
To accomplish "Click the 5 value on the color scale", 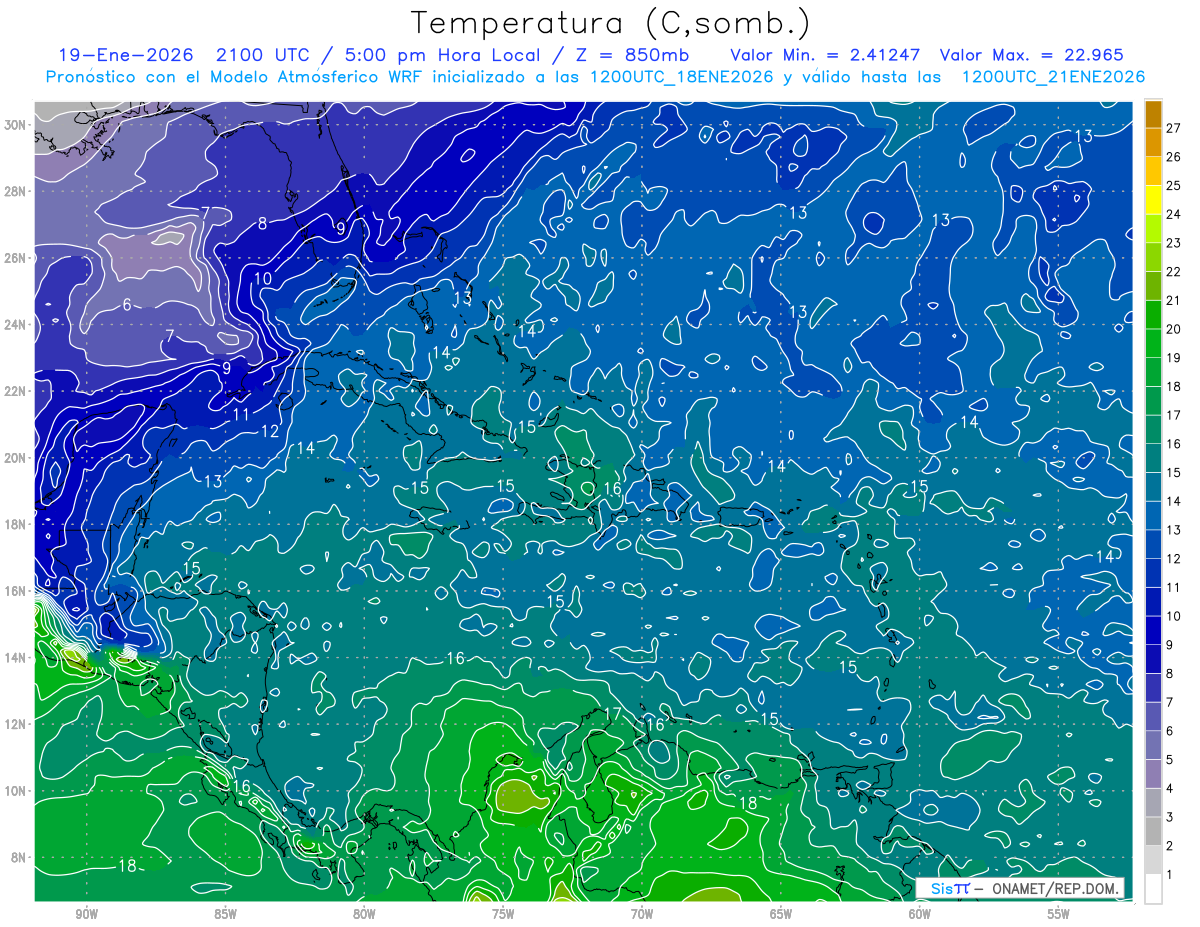I will coord(1170,760).
